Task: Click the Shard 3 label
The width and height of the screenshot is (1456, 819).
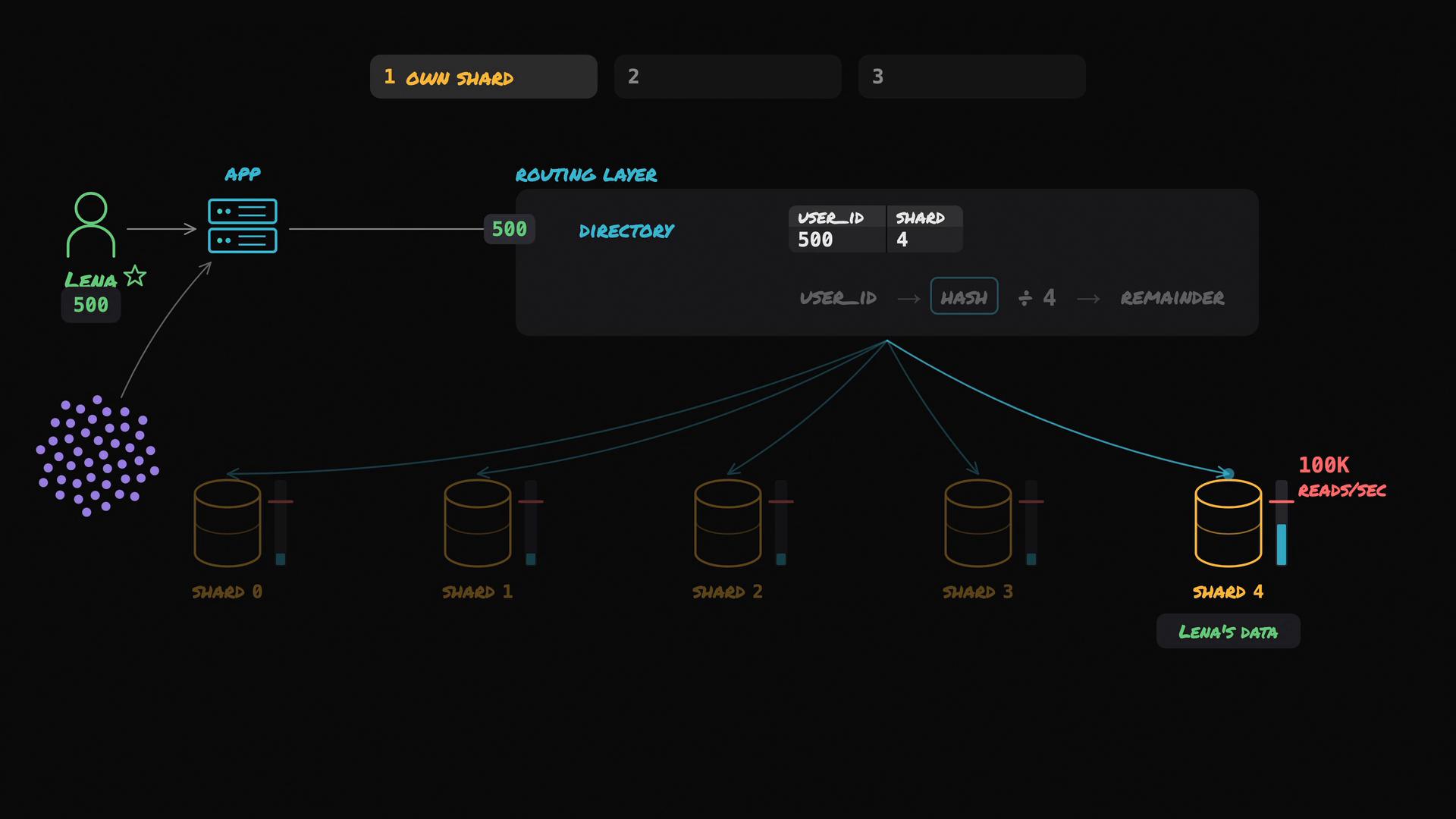Action: point(977,591)
